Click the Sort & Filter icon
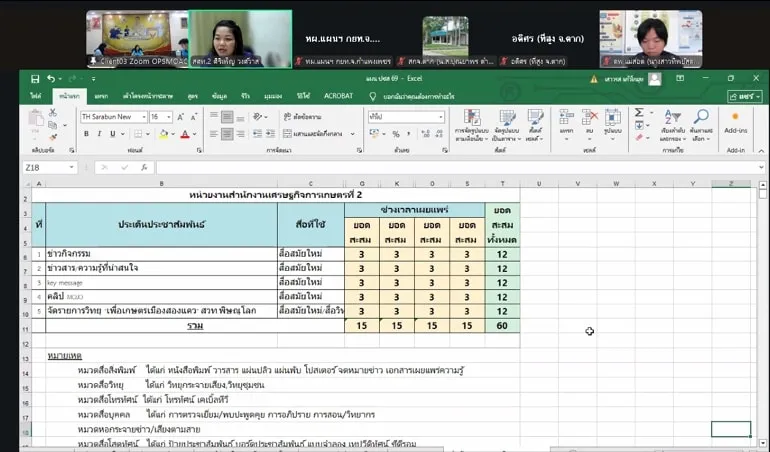The image size is (770, 452). coord(672,118)
